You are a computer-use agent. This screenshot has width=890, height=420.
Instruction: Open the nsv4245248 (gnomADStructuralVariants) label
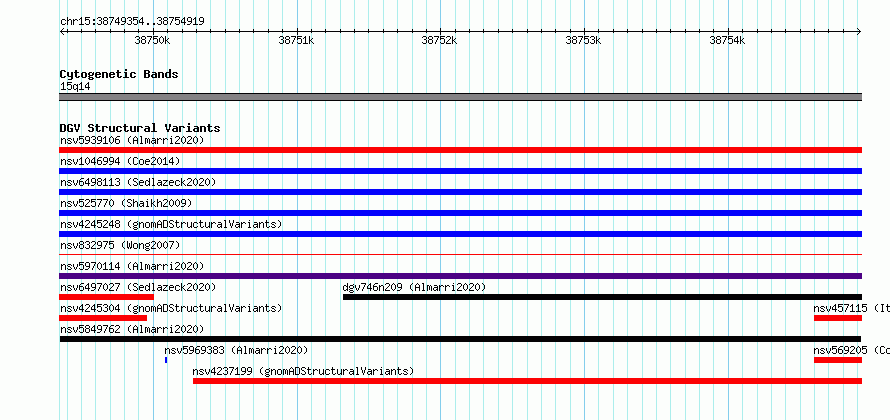coord(171,224)
